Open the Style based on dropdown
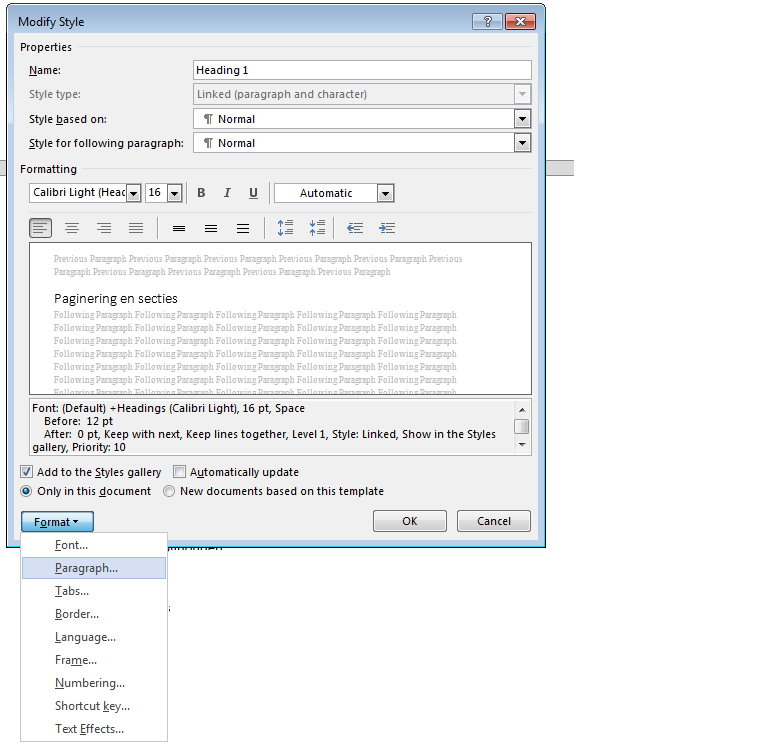Viewport: 768px width, 744px height. (x=521, y=119)
